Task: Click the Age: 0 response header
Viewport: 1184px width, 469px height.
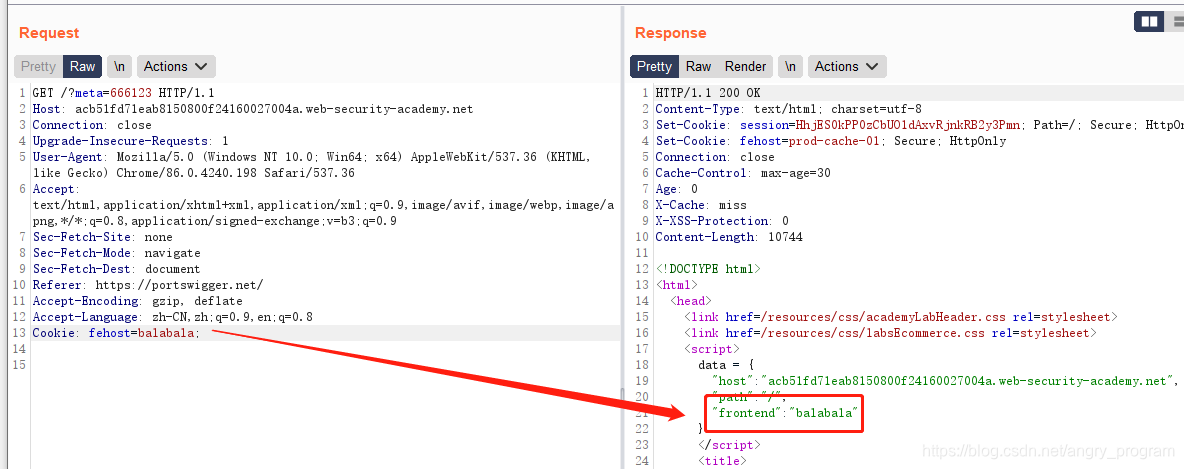Action: pyautogui.click(x=677, y=189)
